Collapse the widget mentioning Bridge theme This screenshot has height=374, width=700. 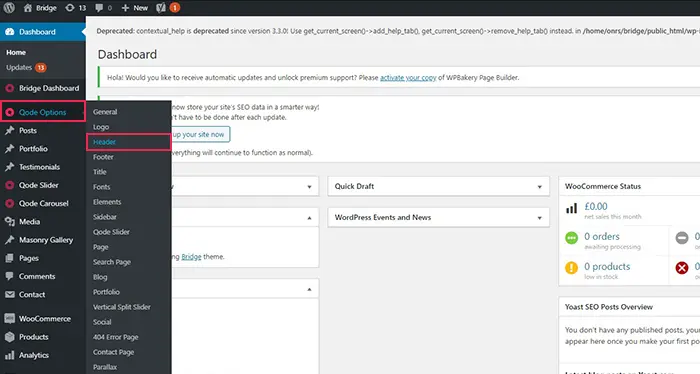tap(309, 218)
